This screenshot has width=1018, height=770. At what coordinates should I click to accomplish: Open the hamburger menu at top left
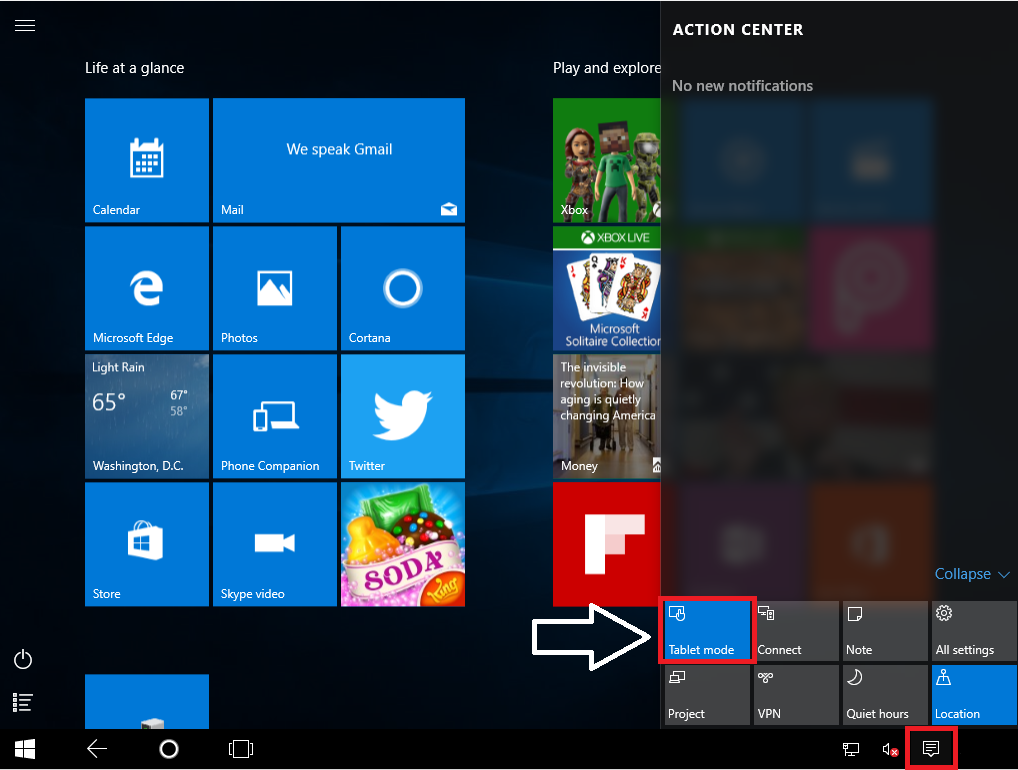tap(25, 25)
